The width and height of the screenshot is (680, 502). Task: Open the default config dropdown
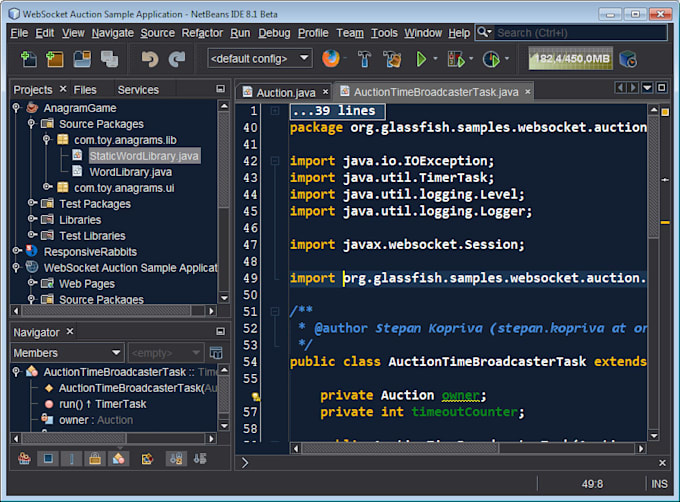point(259,59)
